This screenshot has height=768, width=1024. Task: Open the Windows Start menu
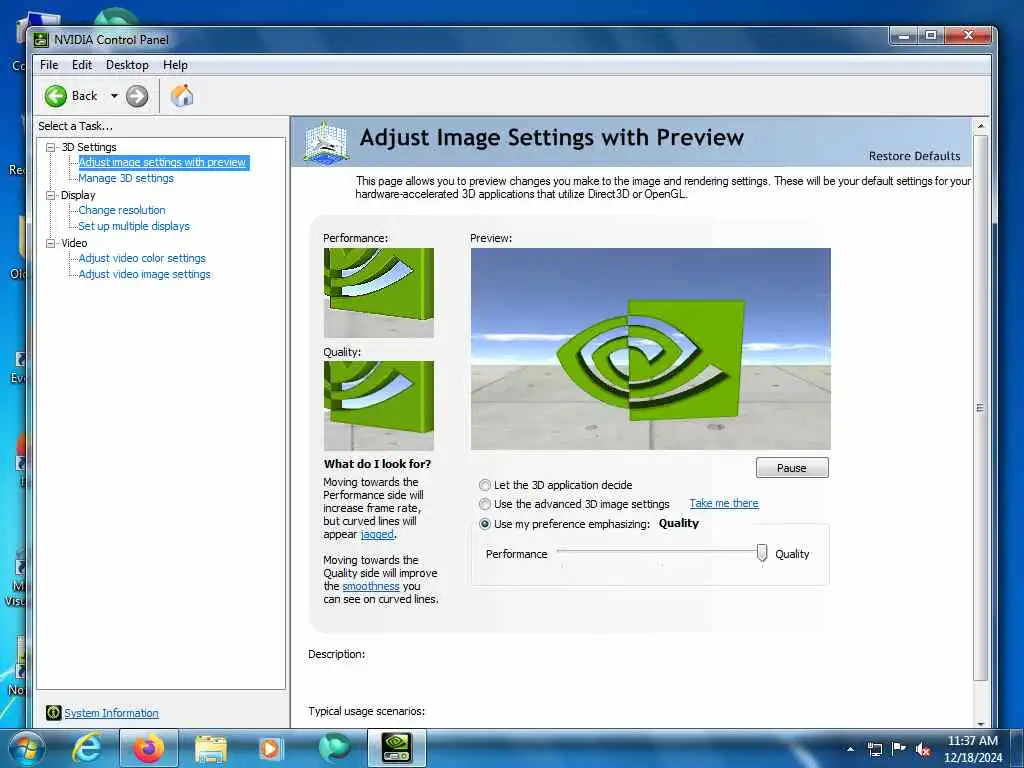pyautogui.click(x=25, y=748)
